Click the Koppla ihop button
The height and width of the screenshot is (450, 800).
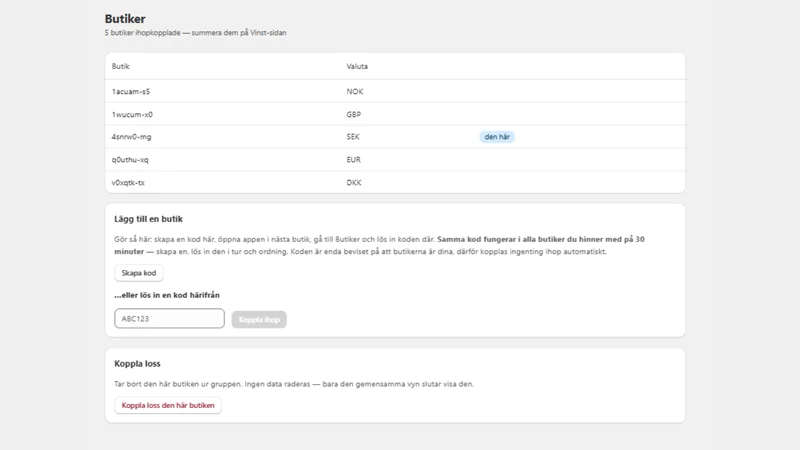[259, 319]
